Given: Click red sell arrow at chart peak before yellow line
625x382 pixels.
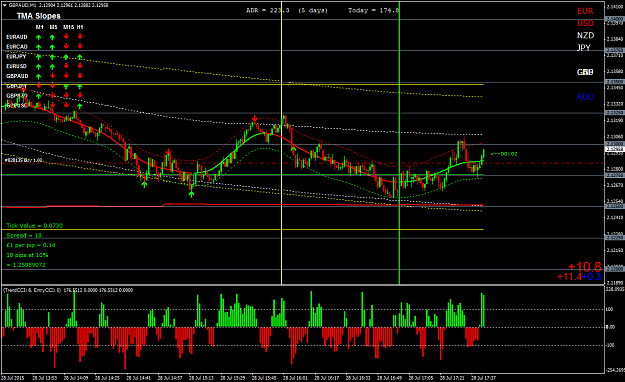Looking at the screenshot, I should [x=254, y=118].
